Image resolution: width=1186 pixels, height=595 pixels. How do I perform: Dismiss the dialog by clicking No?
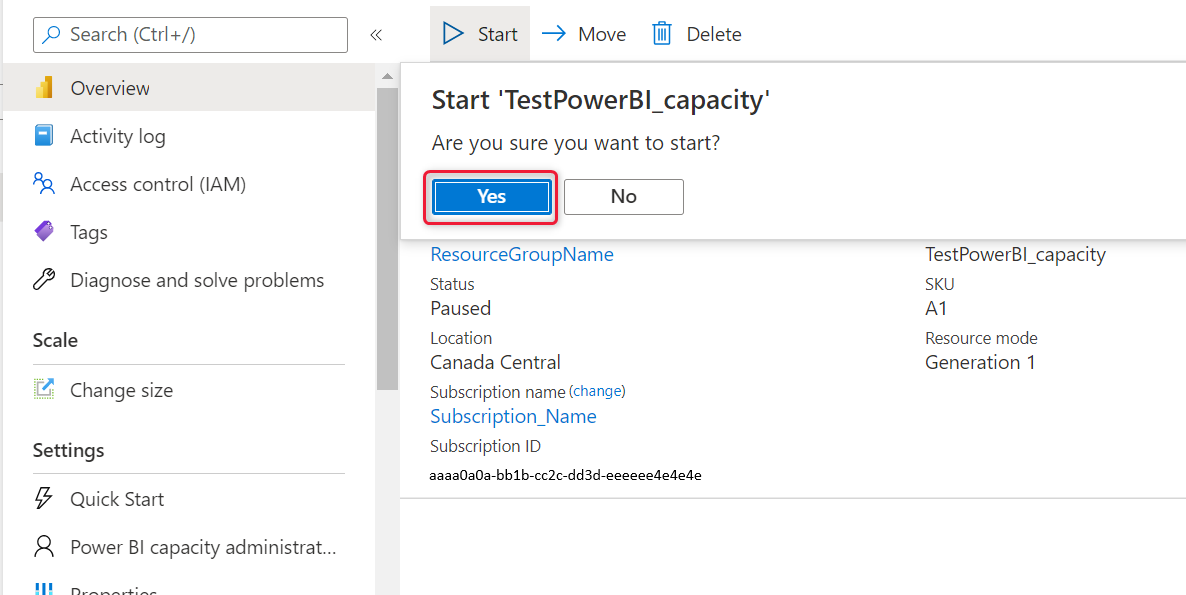(623, 196)
